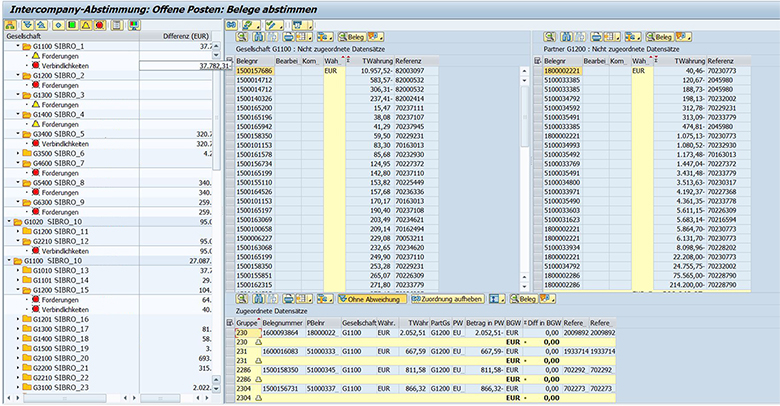Click the colored flag icon beside Beleg in G1100 toolbar
The height and width of the screenshot is (406, 780).
[x=374, y=37]
